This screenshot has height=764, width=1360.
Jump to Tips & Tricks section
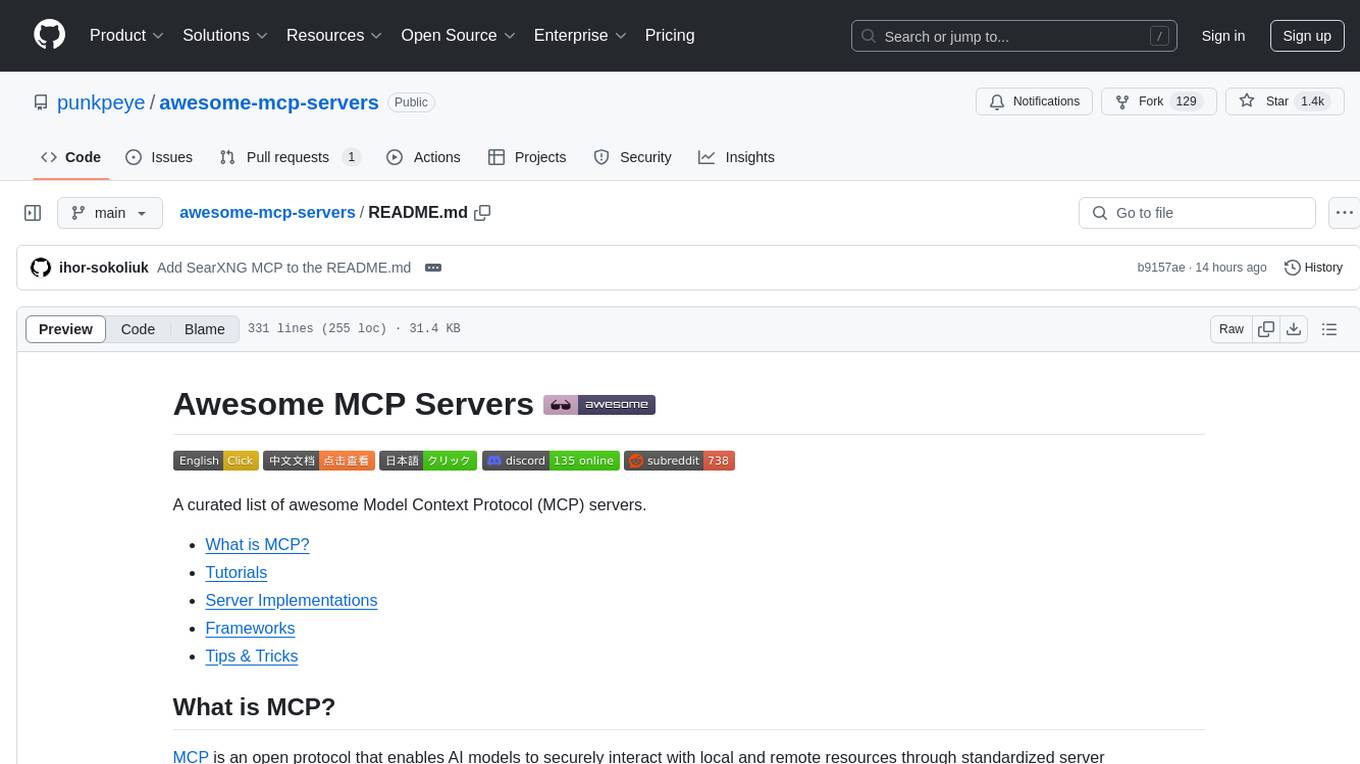pyautogui.click(x=251, y=656)
